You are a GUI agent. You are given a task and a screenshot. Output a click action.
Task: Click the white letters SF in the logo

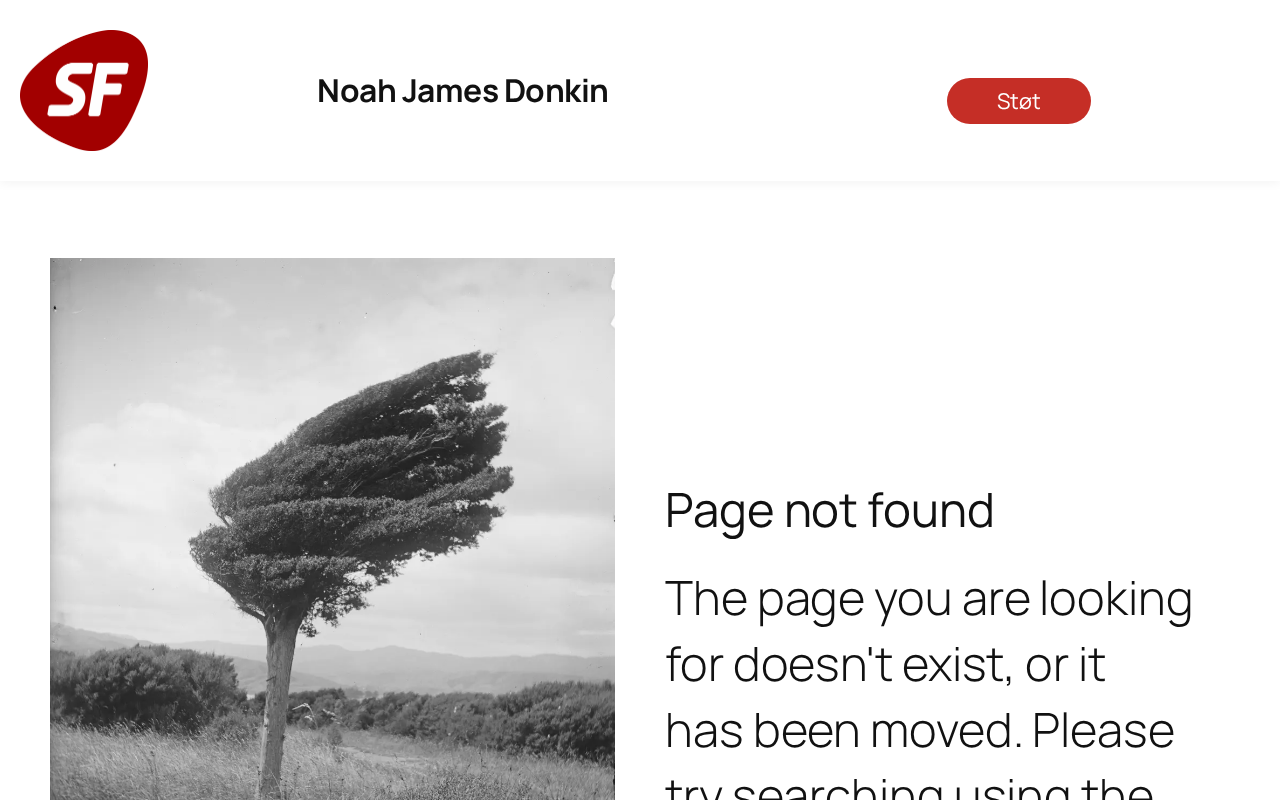pos(88,89)
